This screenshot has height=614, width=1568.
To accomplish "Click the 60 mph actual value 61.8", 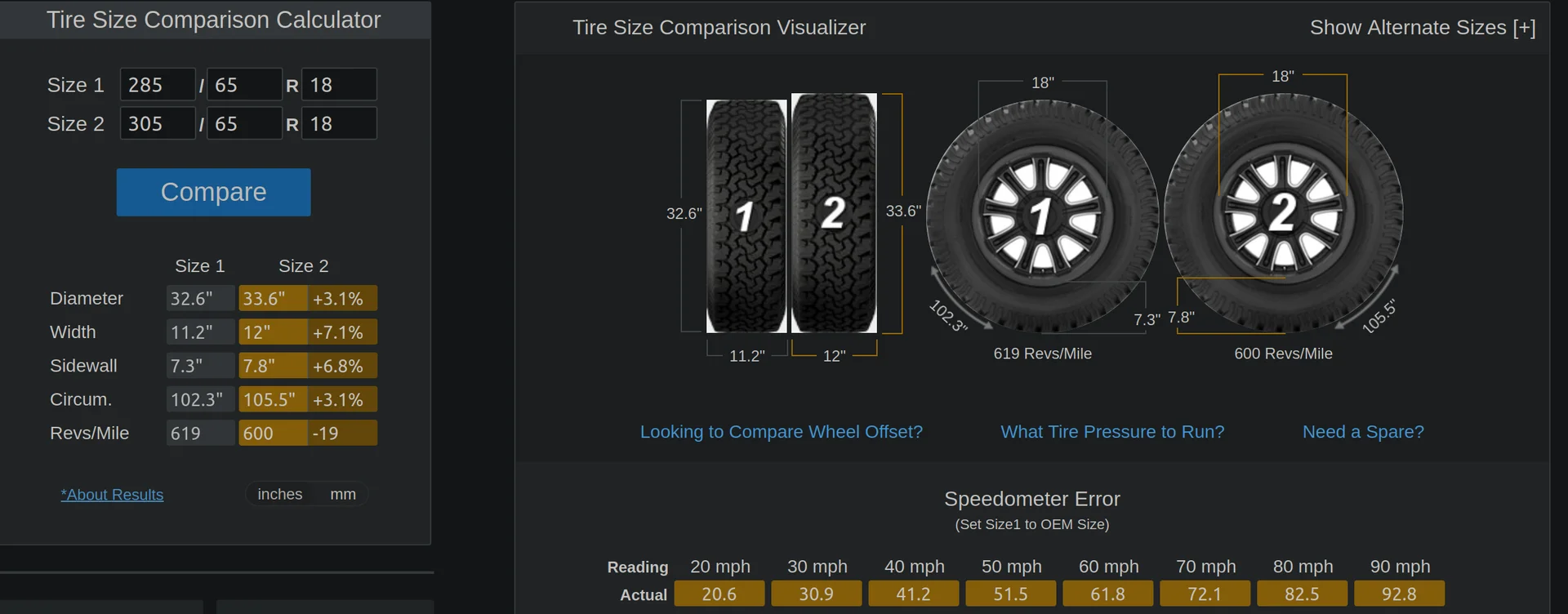I will [x=1107, y=594].
